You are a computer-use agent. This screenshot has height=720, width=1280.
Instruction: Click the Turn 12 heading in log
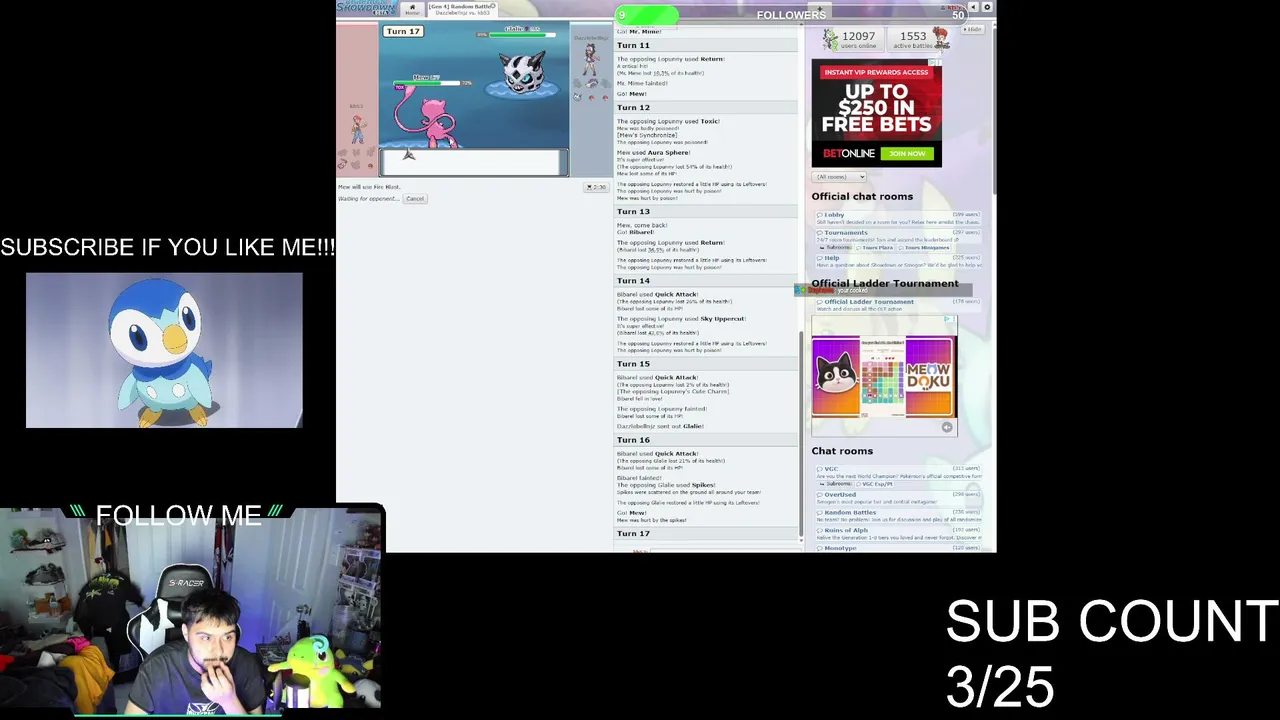(x=633, y=108)
